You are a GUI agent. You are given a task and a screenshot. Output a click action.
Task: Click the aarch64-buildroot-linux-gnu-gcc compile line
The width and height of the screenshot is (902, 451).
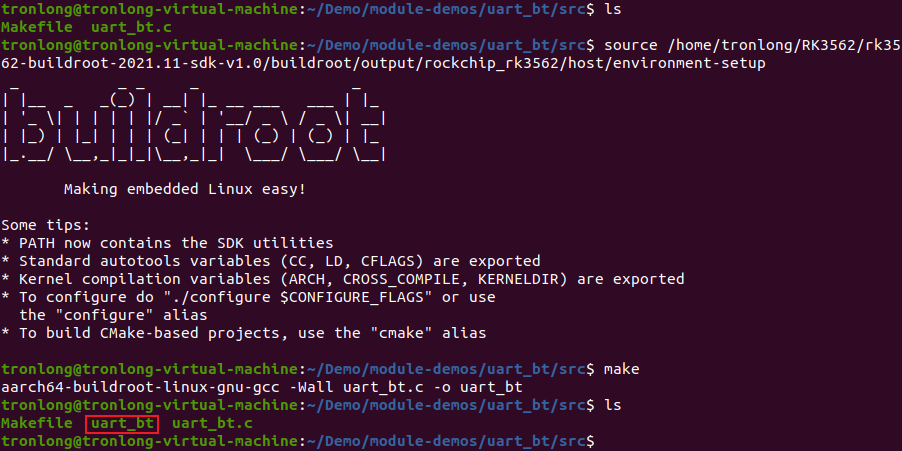(x=262, y=387)
